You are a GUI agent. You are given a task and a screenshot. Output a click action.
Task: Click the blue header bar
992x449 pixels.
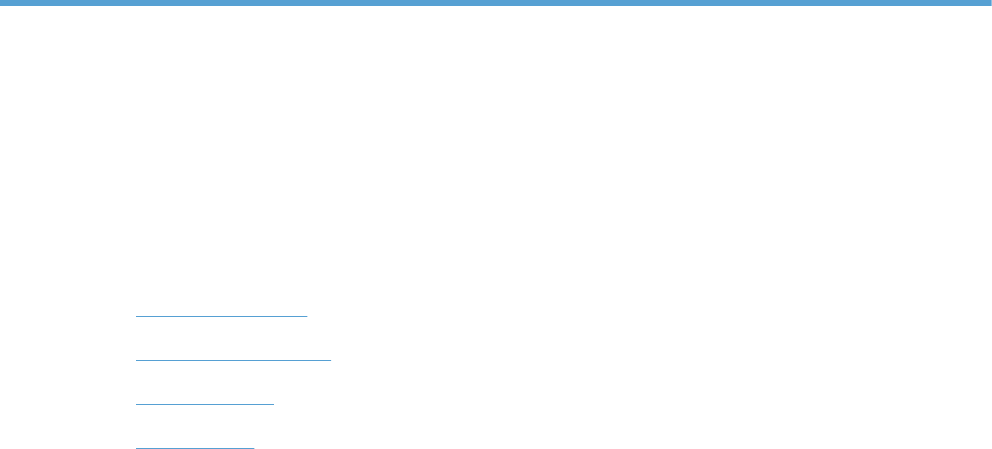pos(496,3)
